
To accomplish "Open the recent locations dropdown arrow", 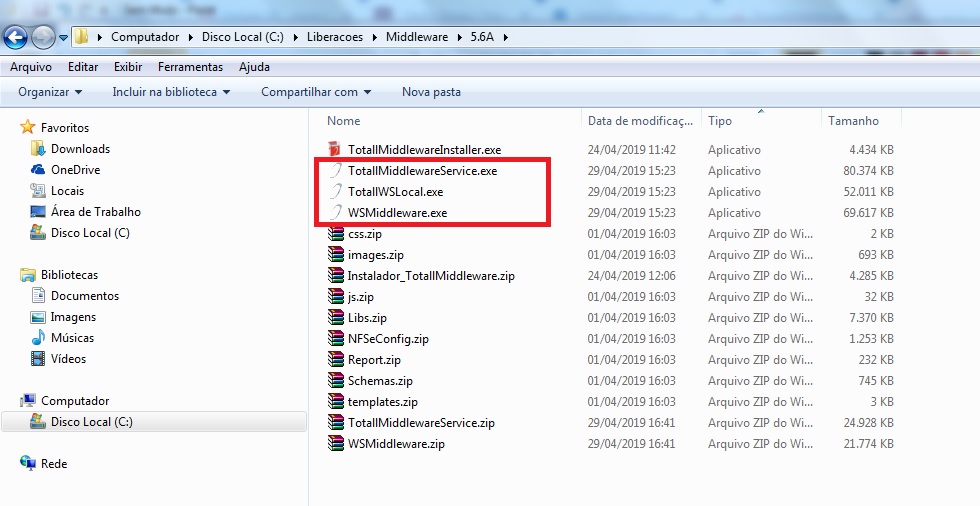I will point(63,37).
